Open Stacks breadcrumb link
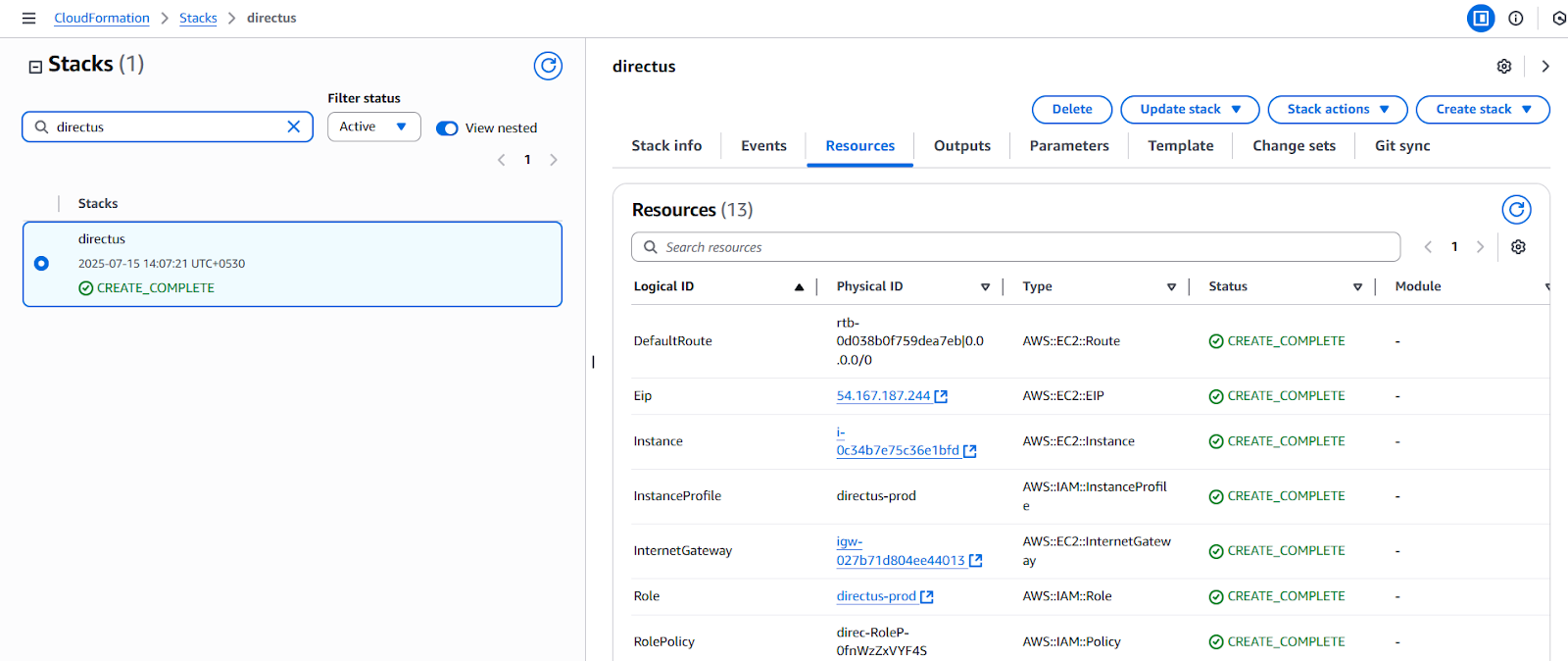The width and height of the screenshot is (1568, 661). (198, 18)
